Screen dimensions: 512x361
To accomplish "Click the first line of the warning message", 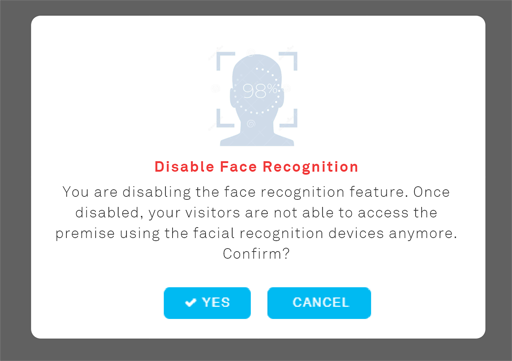I will [256, 192].
